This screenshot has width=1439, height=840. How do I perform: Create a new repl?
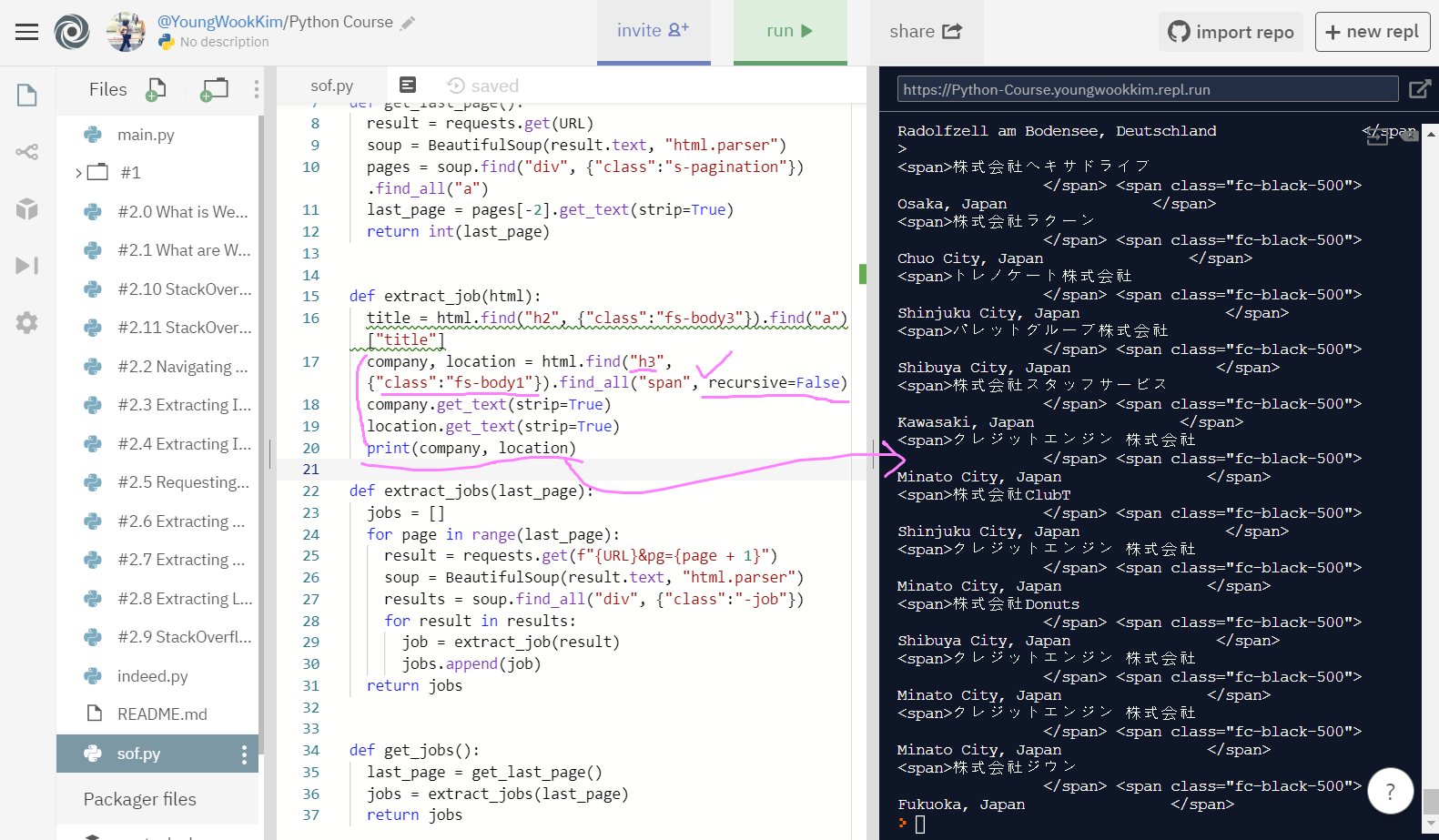click(1373, 32)
